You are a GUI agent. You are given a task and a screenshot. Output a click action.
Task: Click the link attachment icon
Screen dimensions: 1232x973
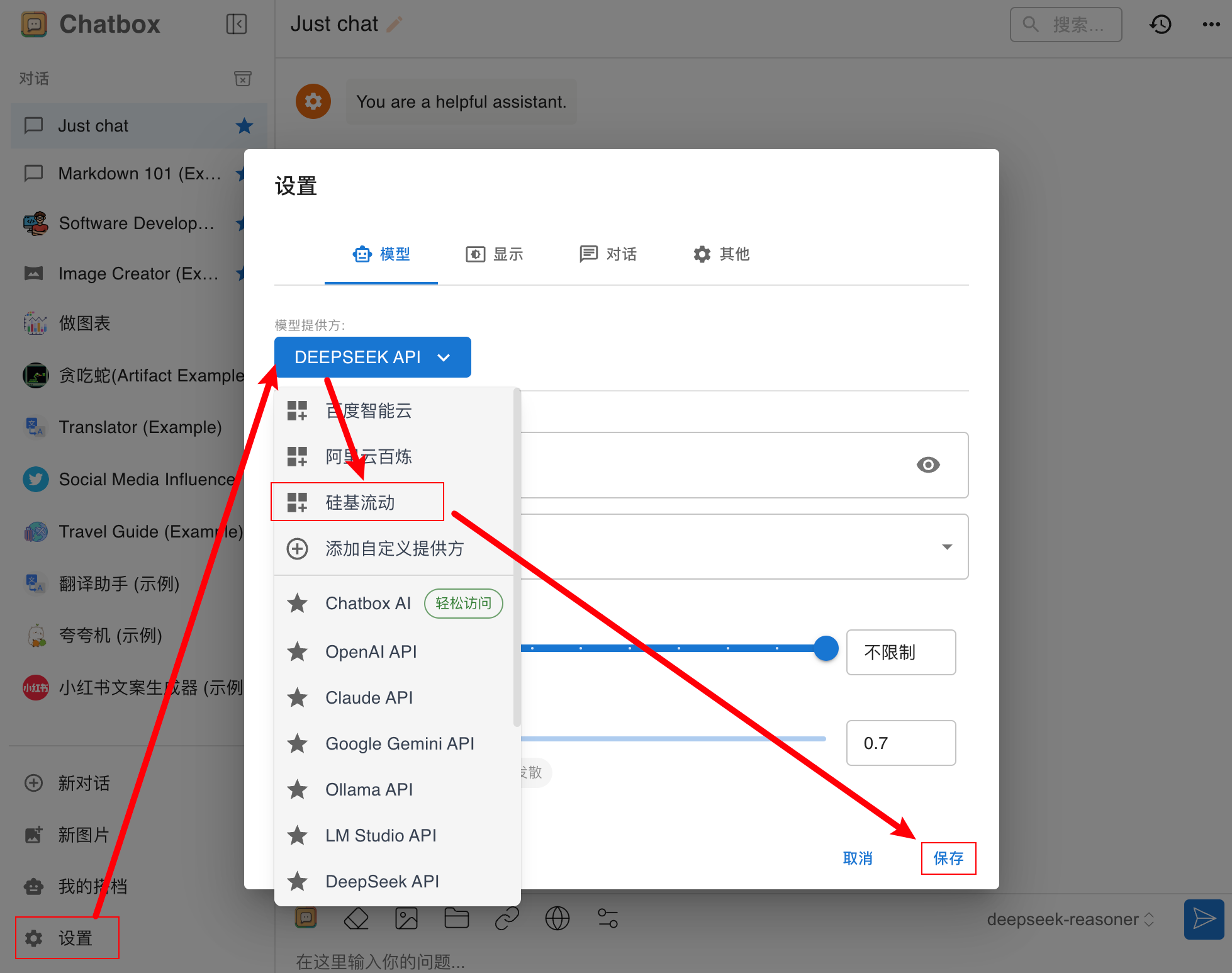pyautogui.click(x=507, y=919)
